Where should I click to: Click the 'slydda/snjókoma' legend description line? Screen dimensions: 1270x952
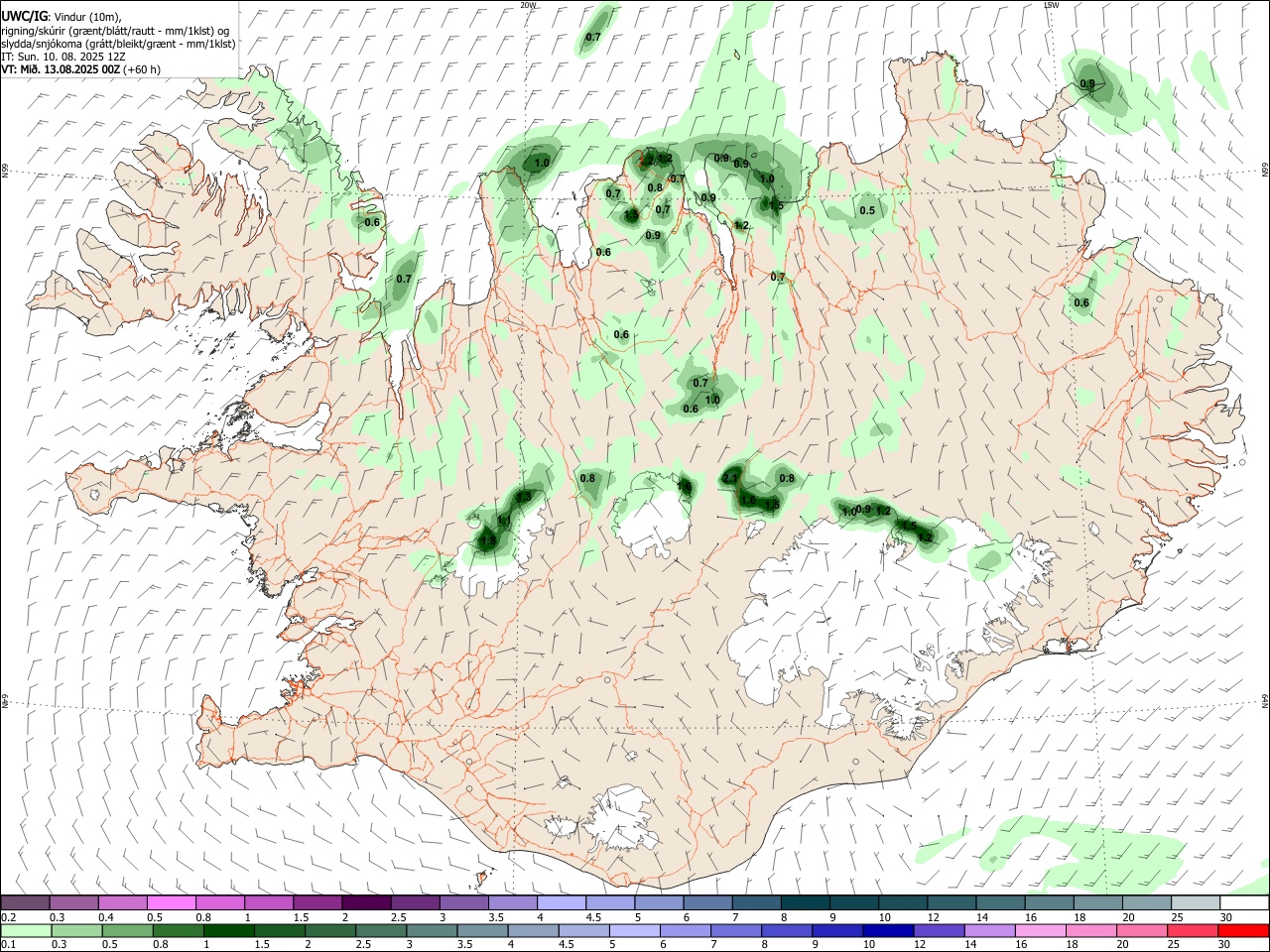click(118, 44)
